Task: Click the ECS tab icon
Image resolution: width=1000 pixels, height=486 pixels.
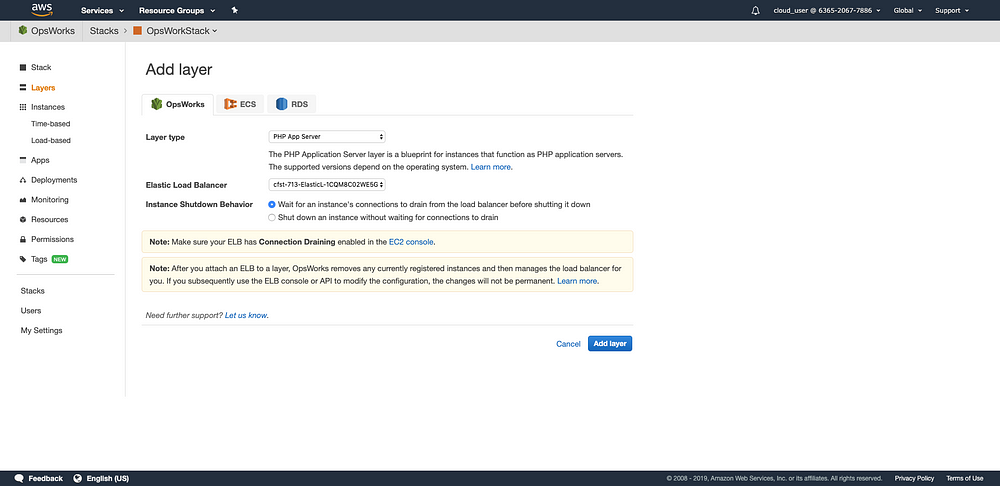Action: click(230, 104)
